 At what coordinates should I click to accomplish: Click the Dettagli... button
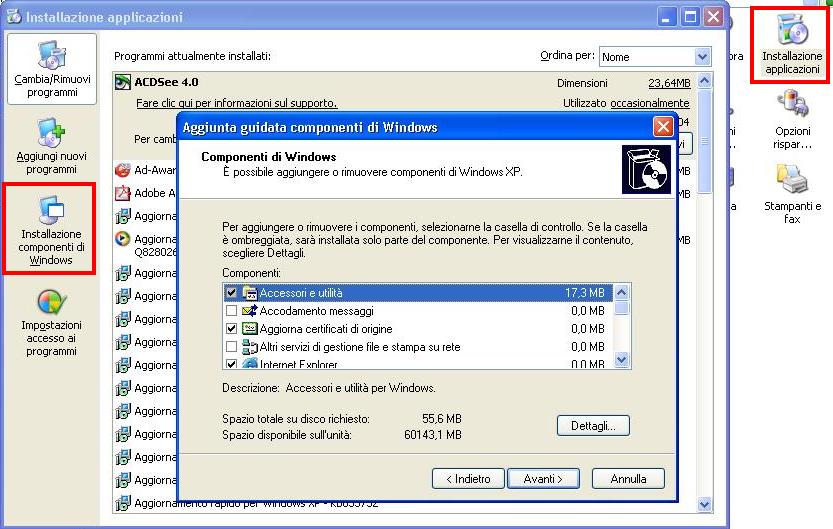coord(593,425)
